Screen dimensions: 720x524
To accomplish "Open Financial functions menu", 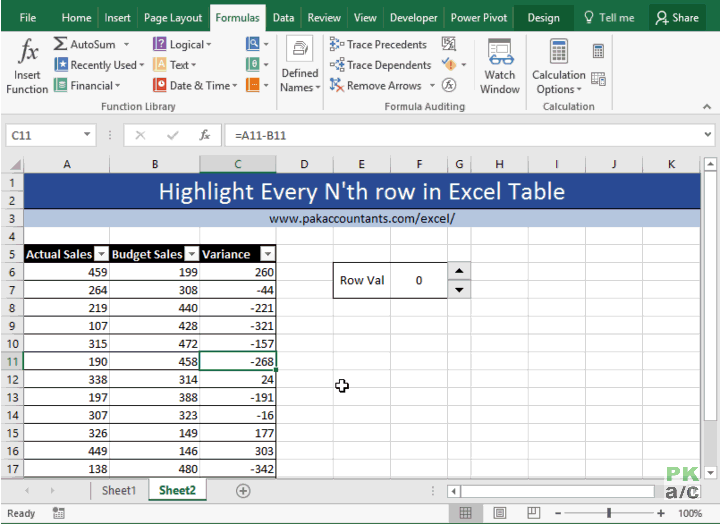I will [87, 85].
